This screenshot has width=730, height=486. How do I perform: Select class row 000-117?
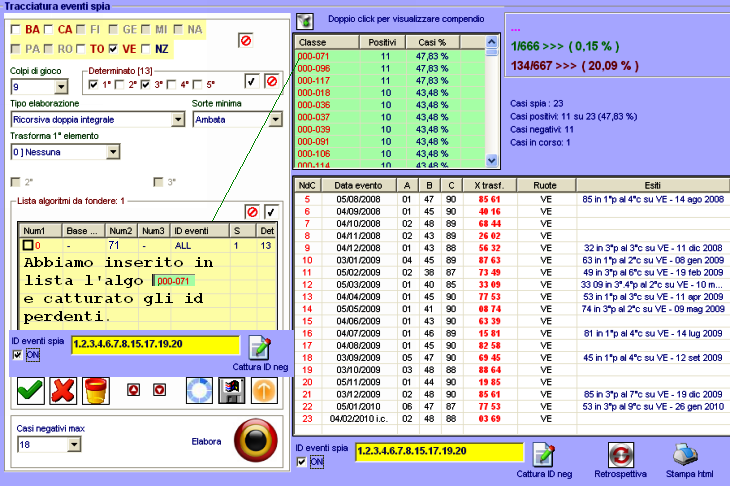tap(390, 81)
